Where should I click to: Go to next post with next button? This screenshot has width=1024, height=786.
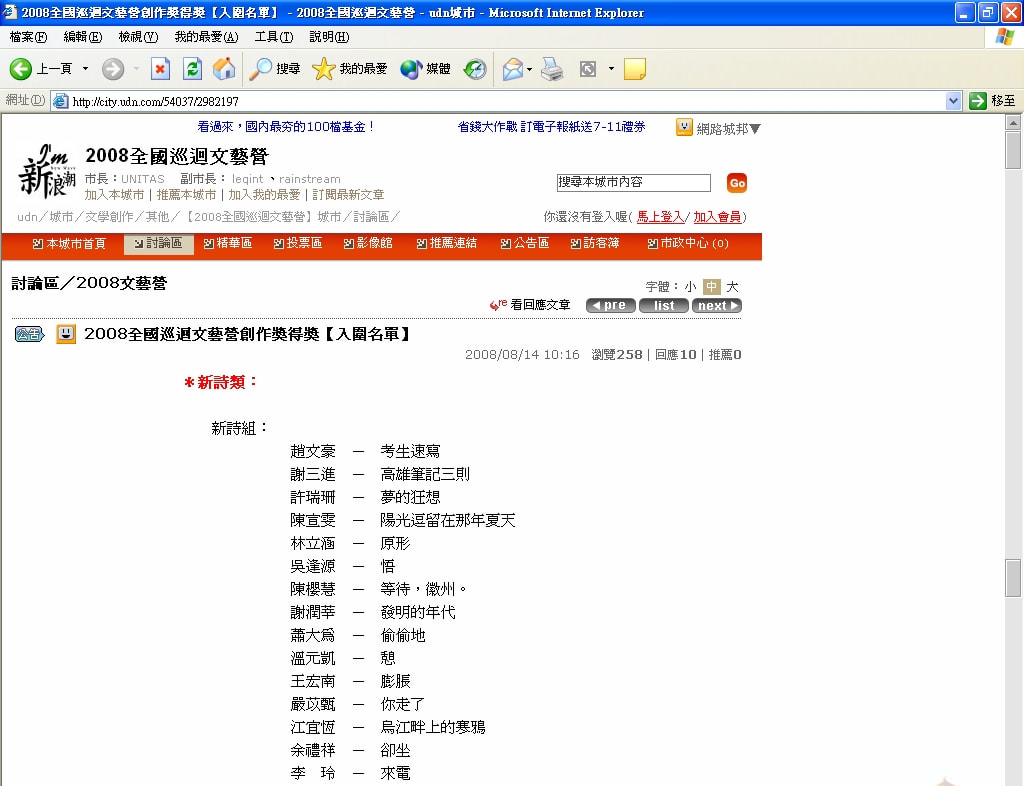point(716,306)
